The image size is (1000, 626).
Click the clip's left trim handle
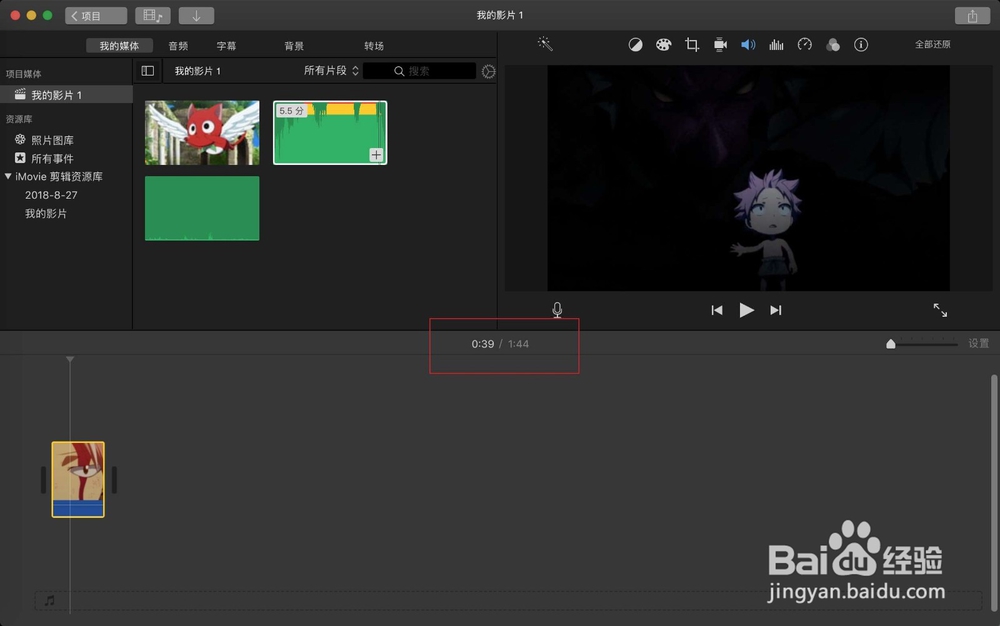43,479
